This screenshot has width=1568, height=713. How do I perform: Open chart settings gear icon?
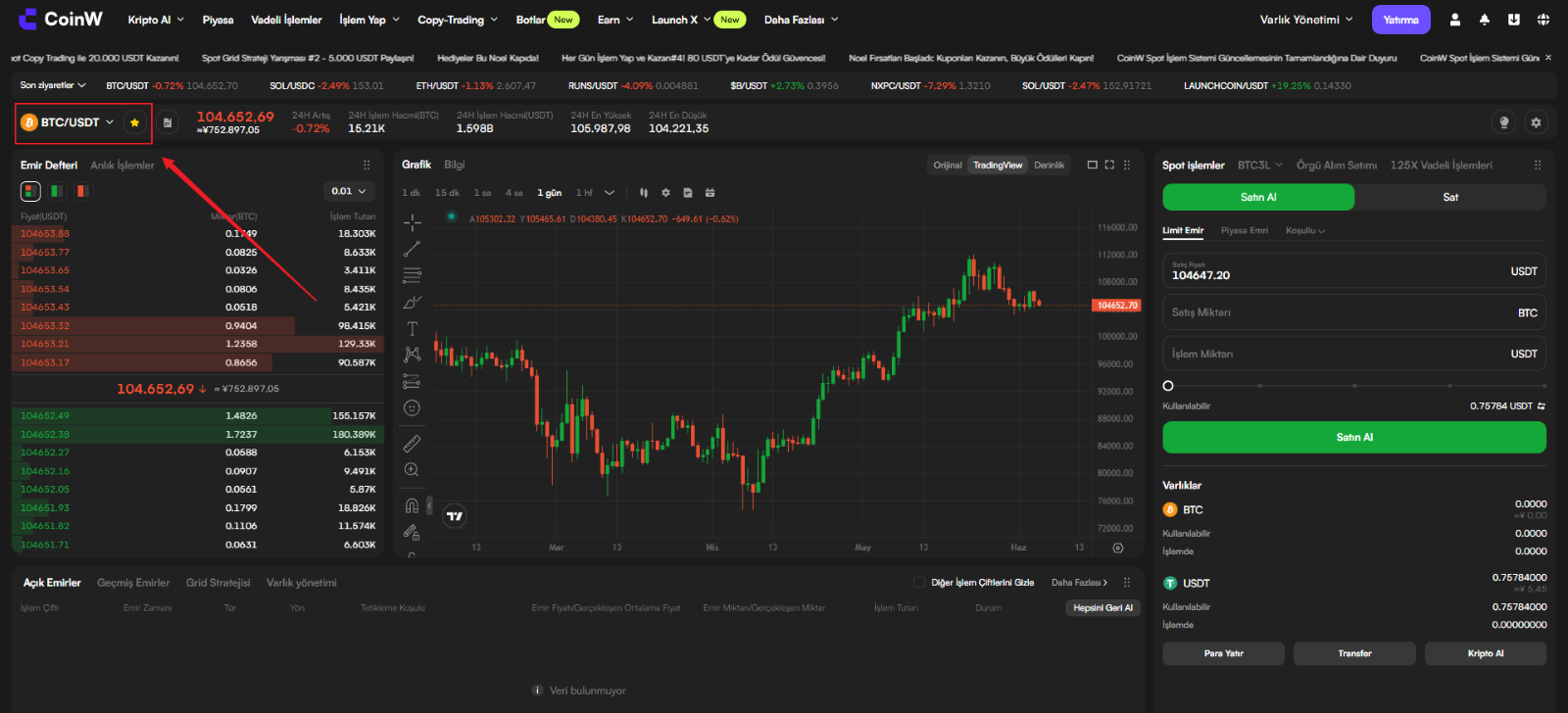coord(665,193)
